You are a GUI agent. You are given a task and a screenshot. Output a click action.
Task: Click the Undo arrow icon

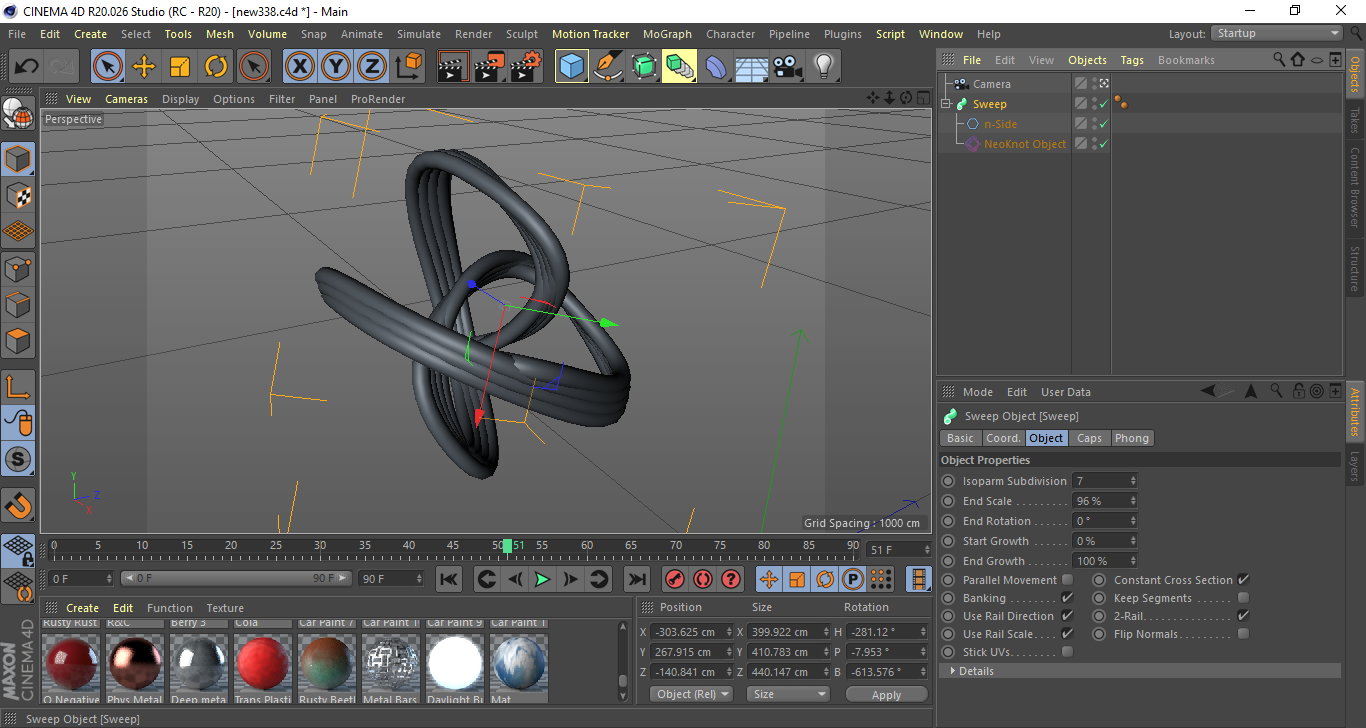tap(26, 67)
